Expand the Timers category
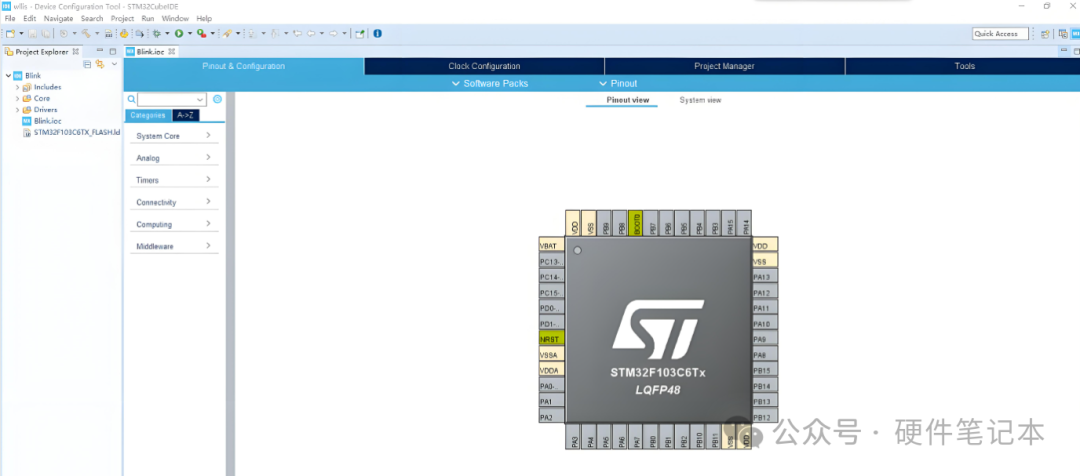The height and width of the screenshot is (476, 1080). click(174, 180)
